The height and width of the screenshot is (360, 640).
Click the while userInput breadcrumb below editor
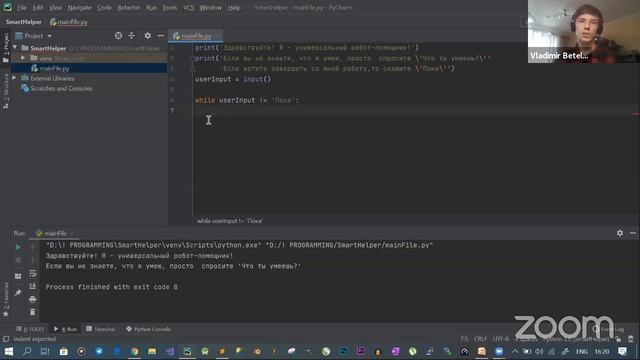pyautogui.click(x=230, y=221)
